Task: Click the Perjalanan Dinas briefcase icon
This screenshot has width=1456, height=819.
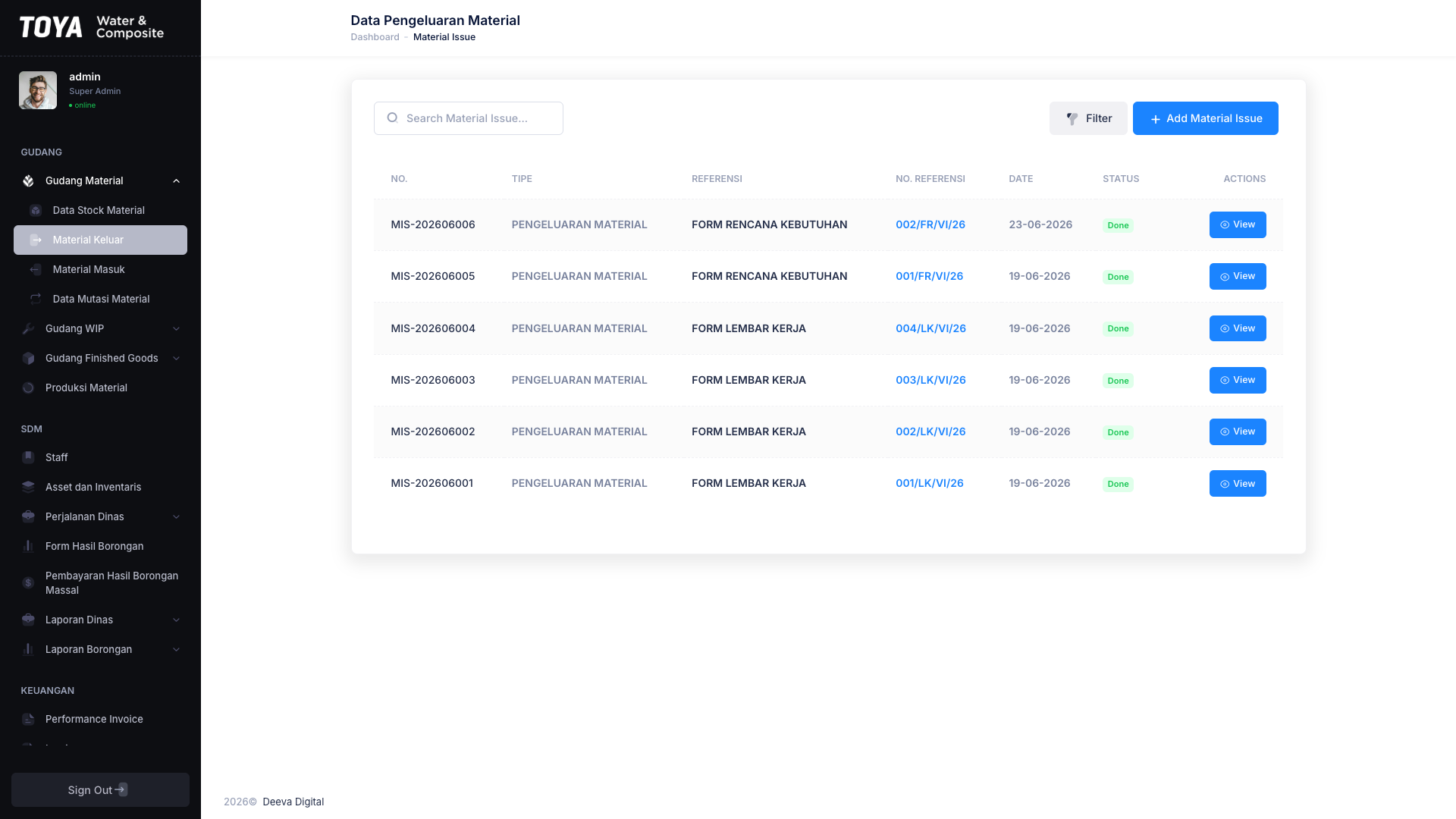Action: (x=28, y=517)
